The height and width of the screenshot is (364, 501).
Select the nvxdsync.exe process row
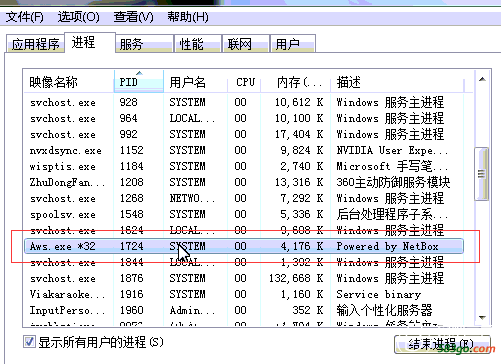[244, 150]
